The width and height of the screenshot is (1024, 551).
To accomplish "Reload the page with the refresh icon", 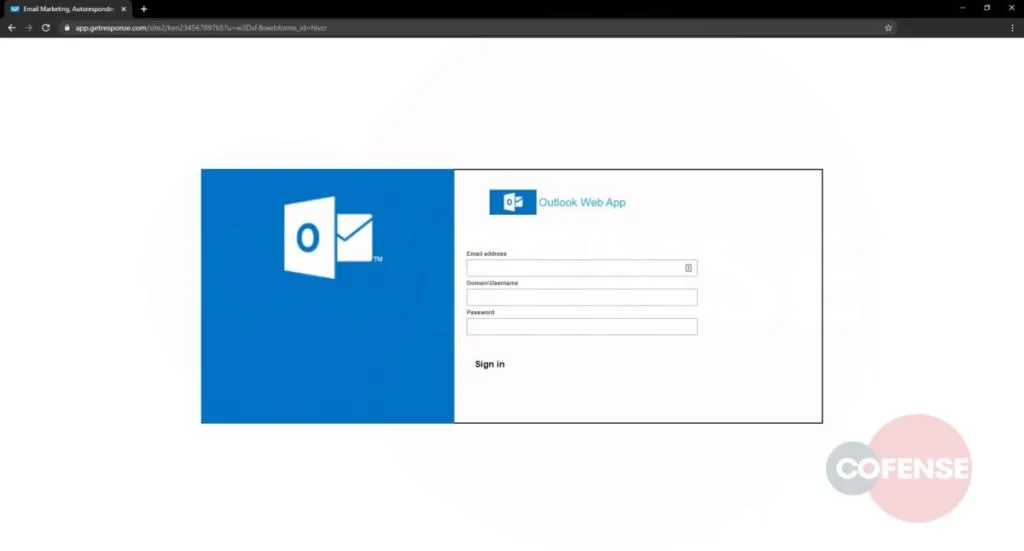I will tap(46, 28).
